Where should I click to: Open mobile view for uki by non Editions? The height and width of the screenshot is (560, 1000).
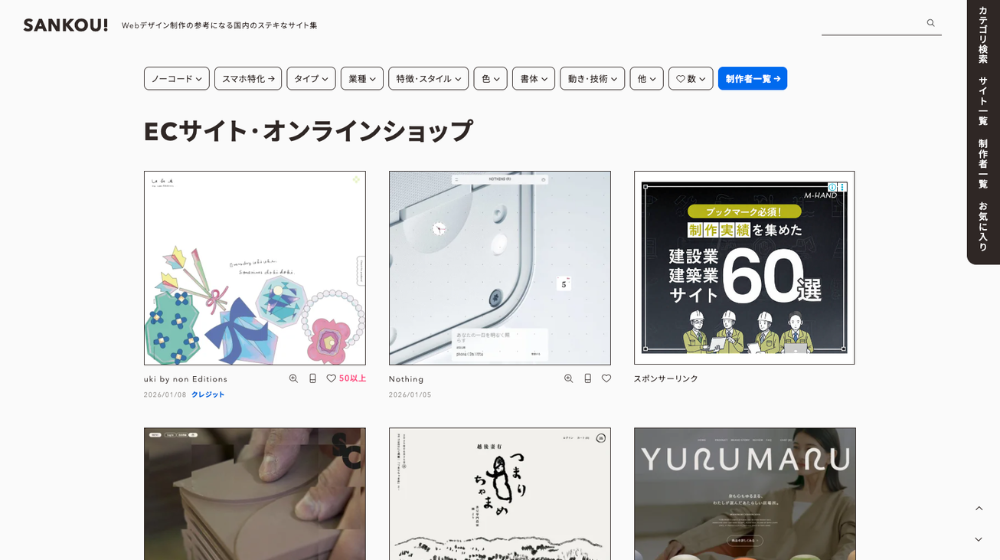[312, 379]
